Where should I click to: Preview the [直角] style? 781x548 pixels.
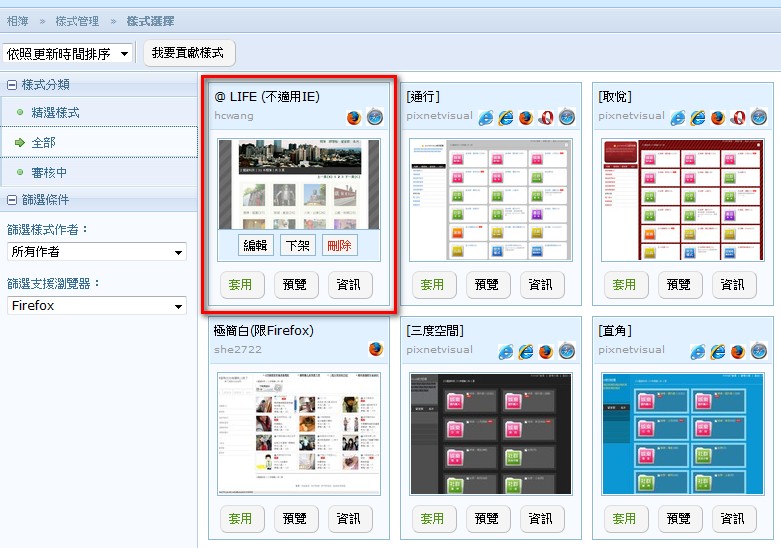[x=679, y=519]
